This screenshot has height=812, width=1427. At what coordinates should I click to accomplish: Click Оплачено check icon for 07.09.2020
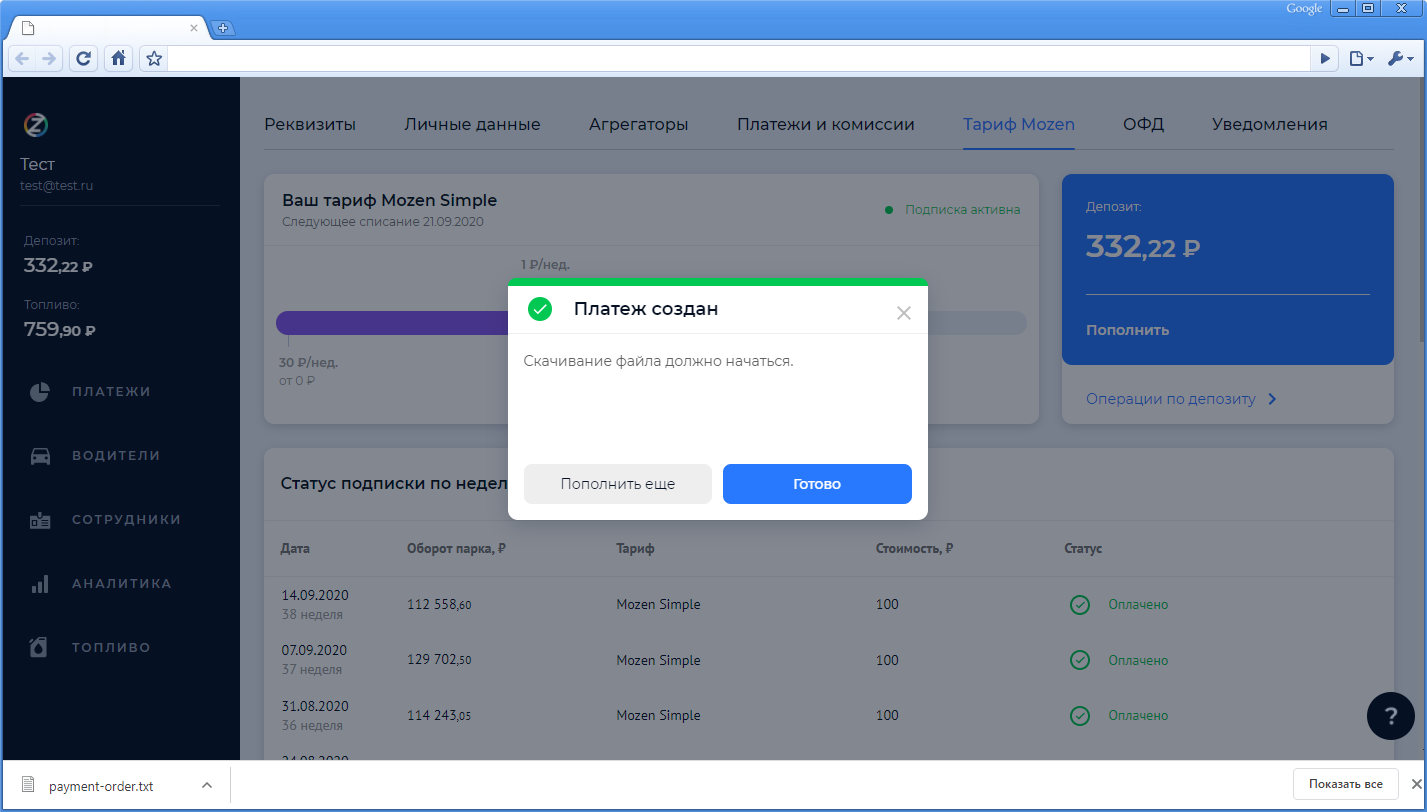click(1080, 660)
